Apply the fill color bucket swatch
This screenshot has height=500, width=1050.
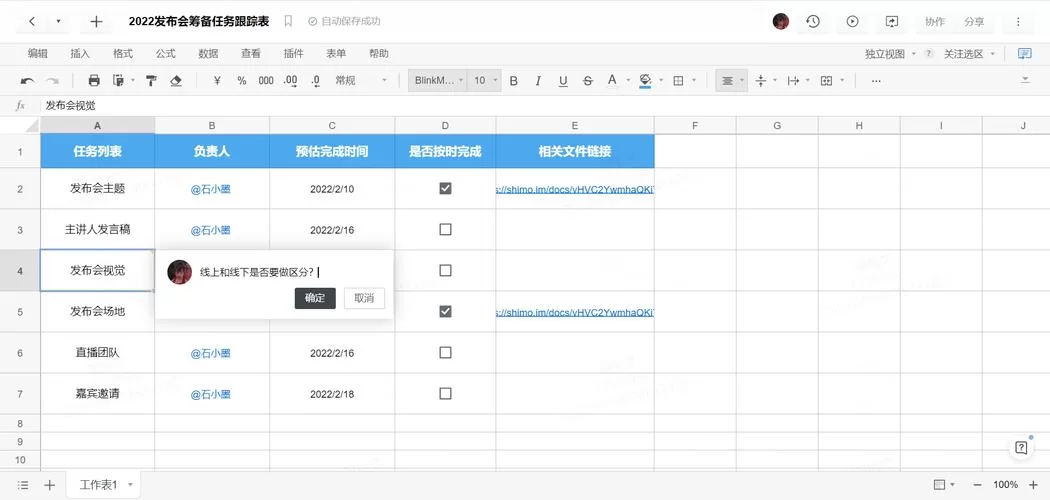pos(646,80)
